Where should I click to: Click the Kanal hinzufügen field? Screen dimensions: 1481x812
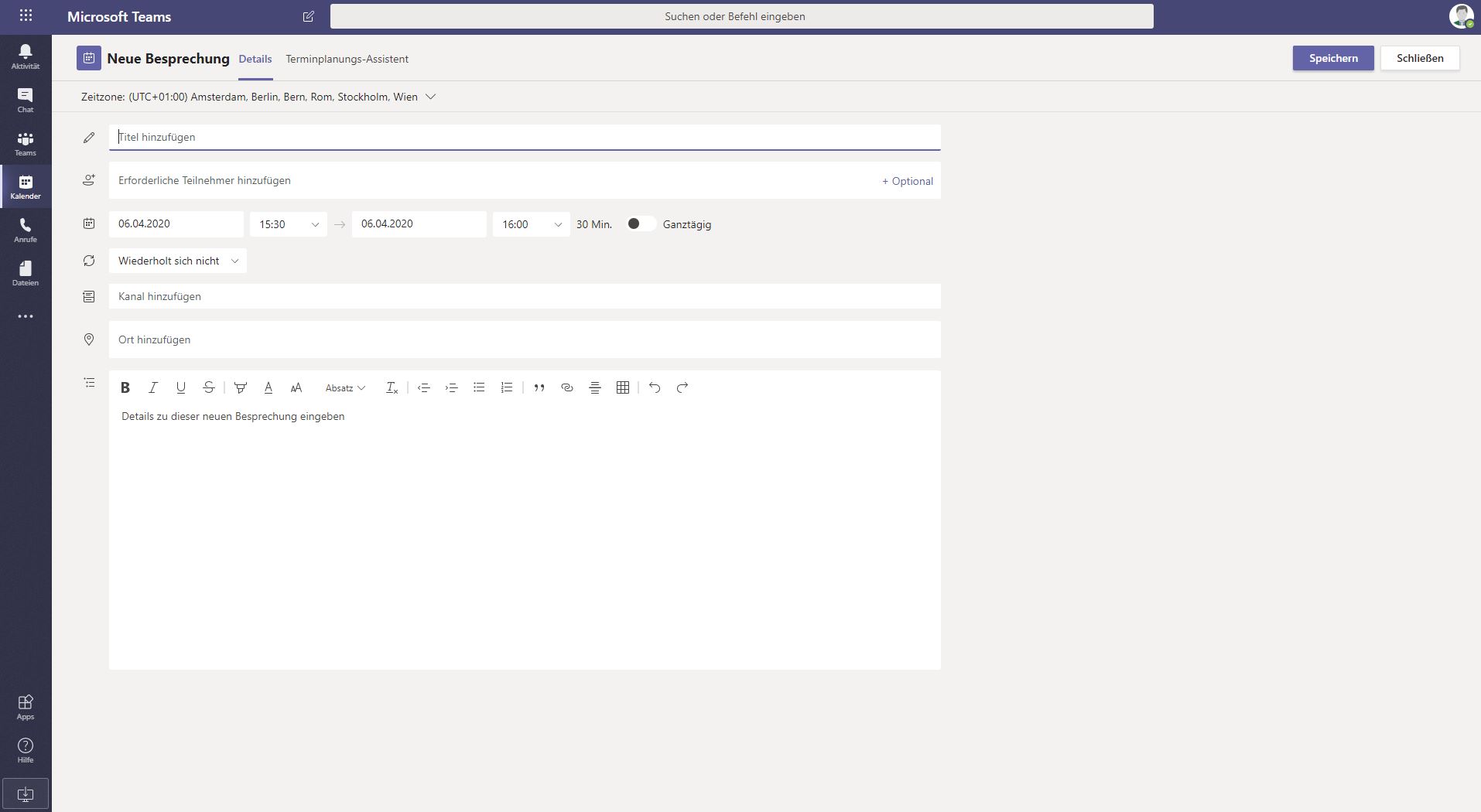pos(525,296)
